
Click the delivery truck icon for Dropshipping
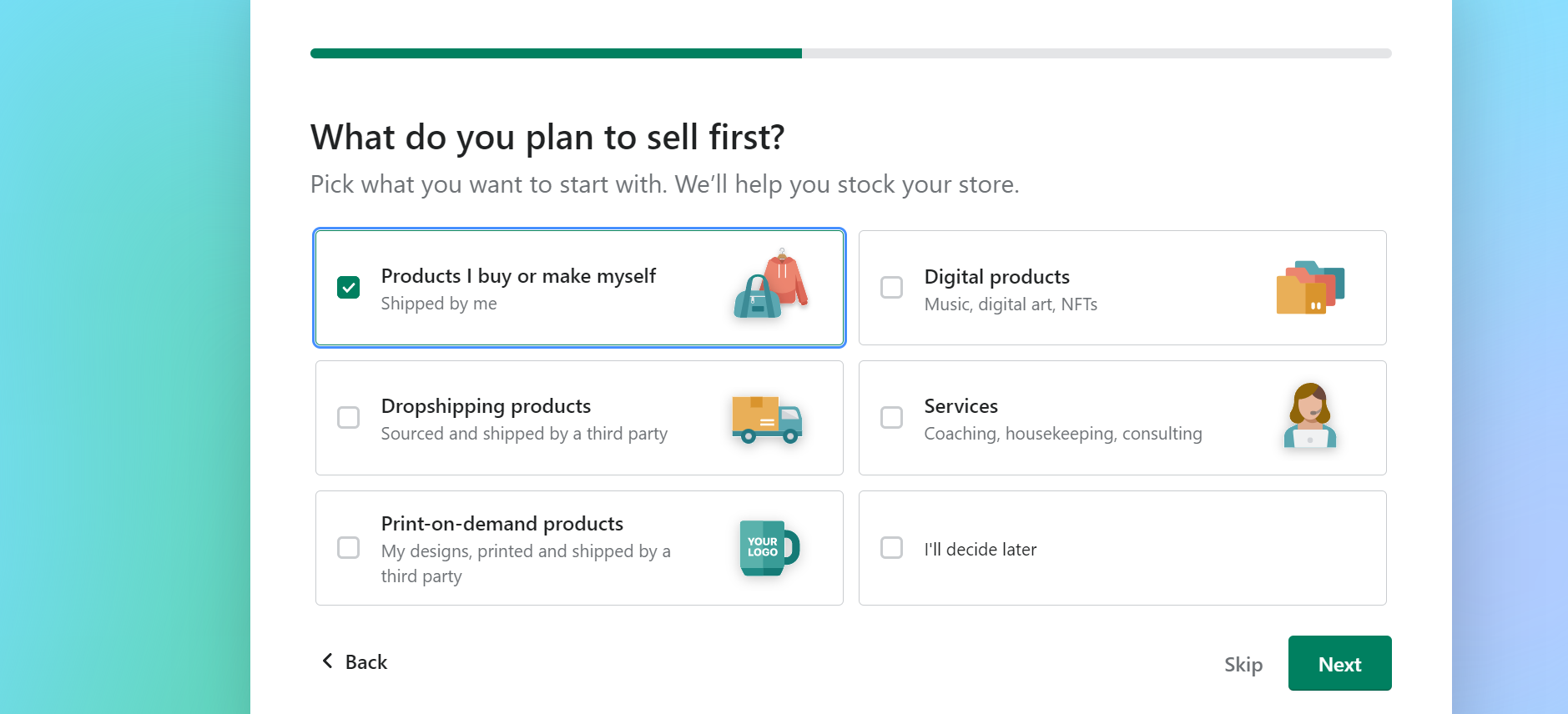coord(766,420)
